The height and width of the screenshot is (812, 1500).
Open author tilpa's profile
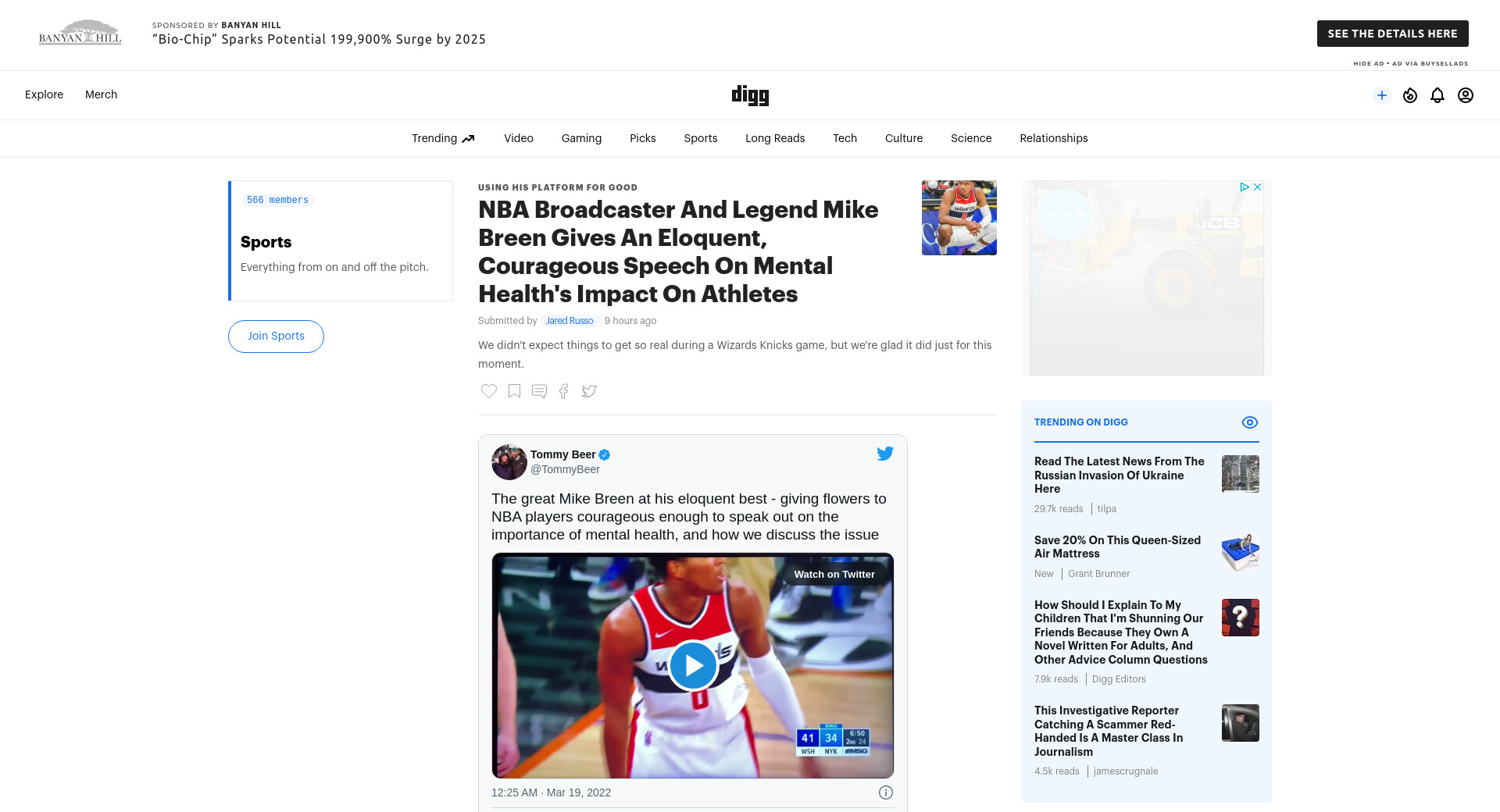[x=1106, y=509]
